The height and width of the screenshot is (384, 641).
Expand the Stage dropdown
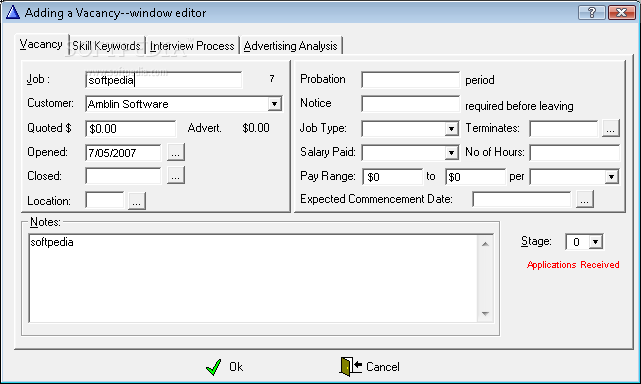pyautogui.click(x=596, y=242)
